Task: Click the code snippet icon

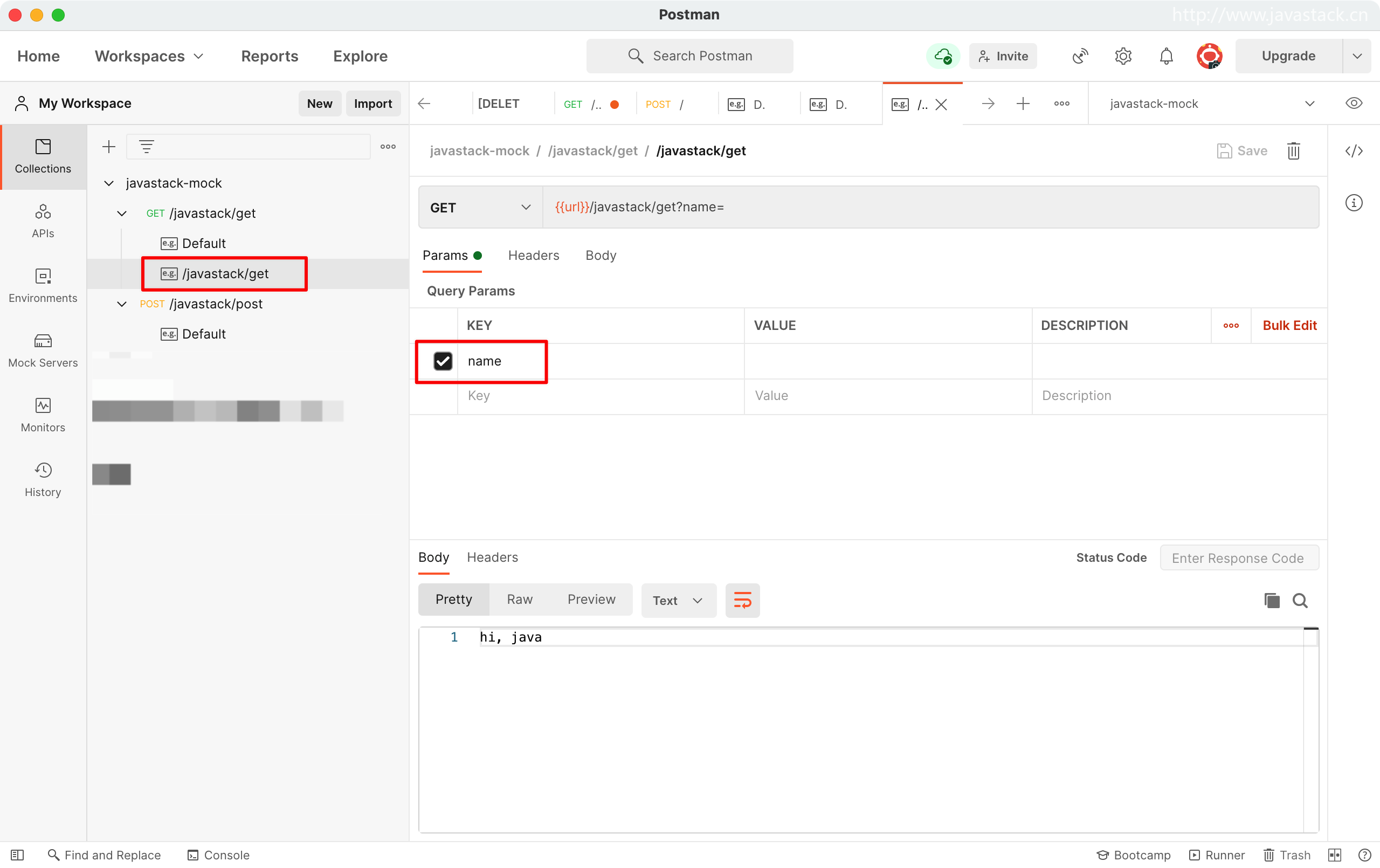Action: tap(1354, 151)
